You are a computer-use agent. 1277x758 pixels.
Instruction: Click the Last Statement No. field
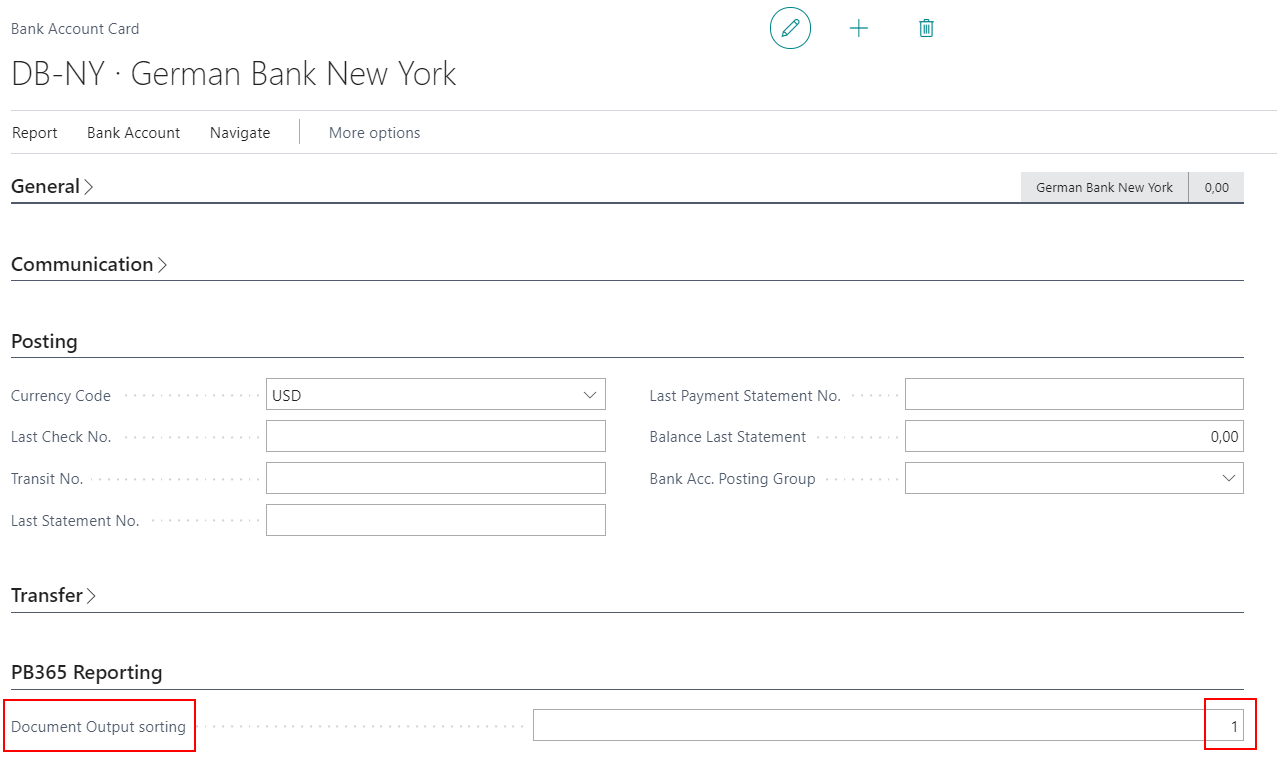(436, 520)
